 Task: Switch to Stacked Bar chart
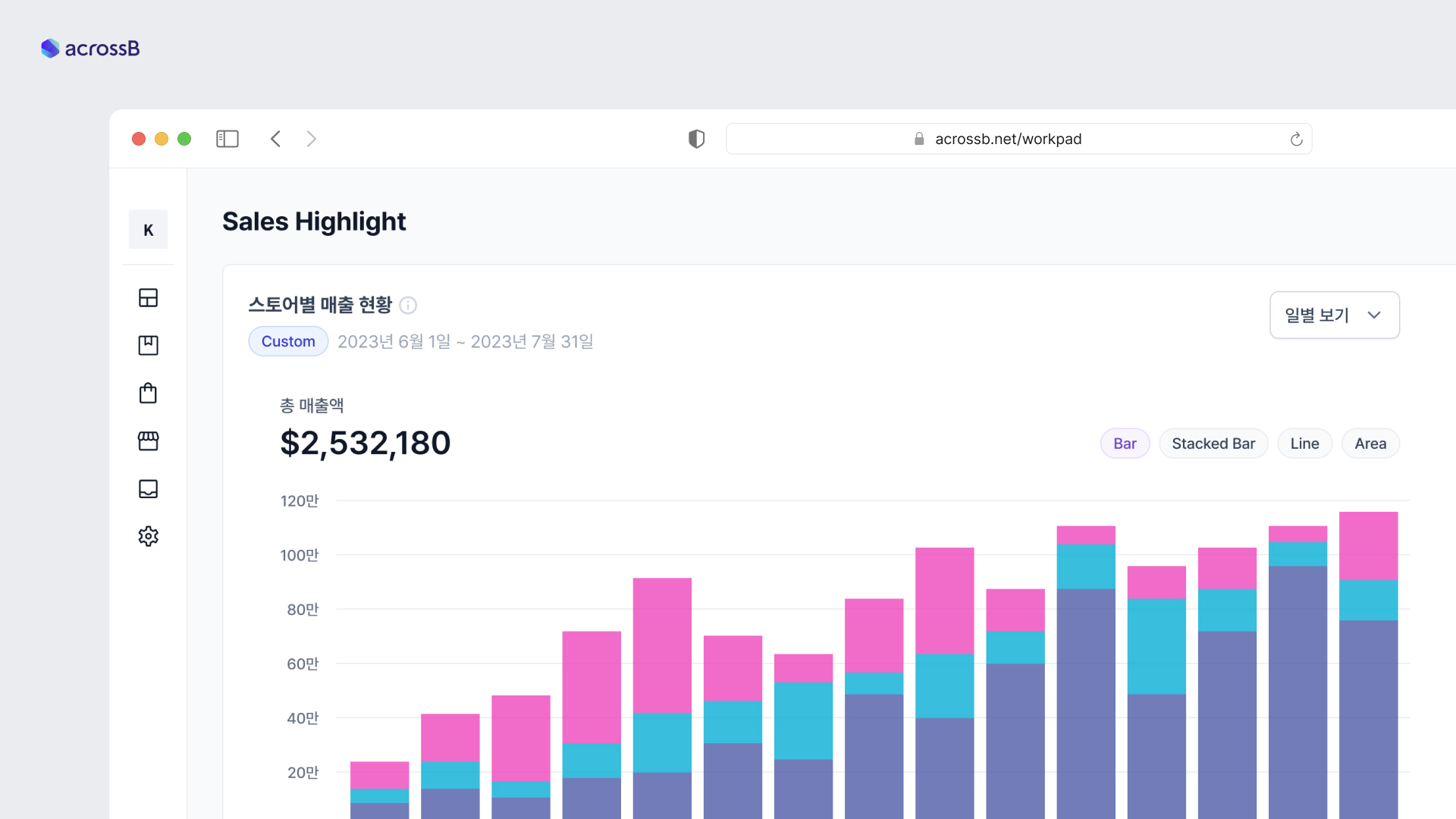tap(1213, 444)
